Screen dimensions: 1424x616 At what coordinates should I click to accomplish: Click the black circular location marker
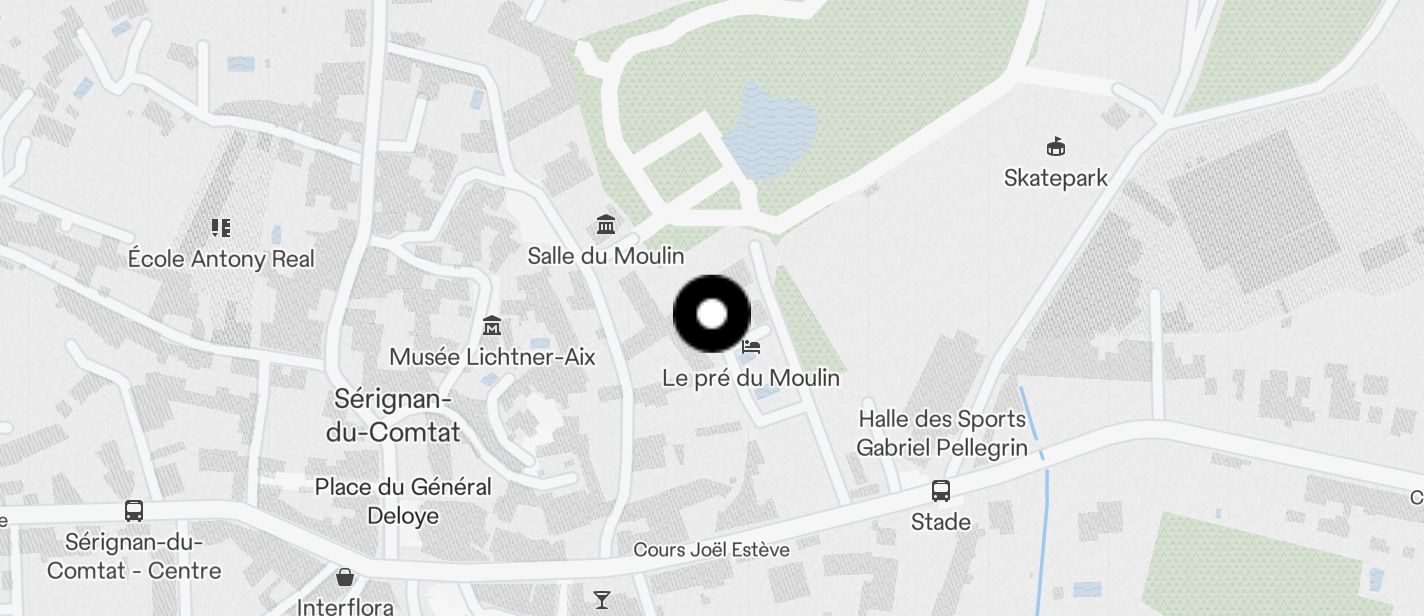point(711,314)
